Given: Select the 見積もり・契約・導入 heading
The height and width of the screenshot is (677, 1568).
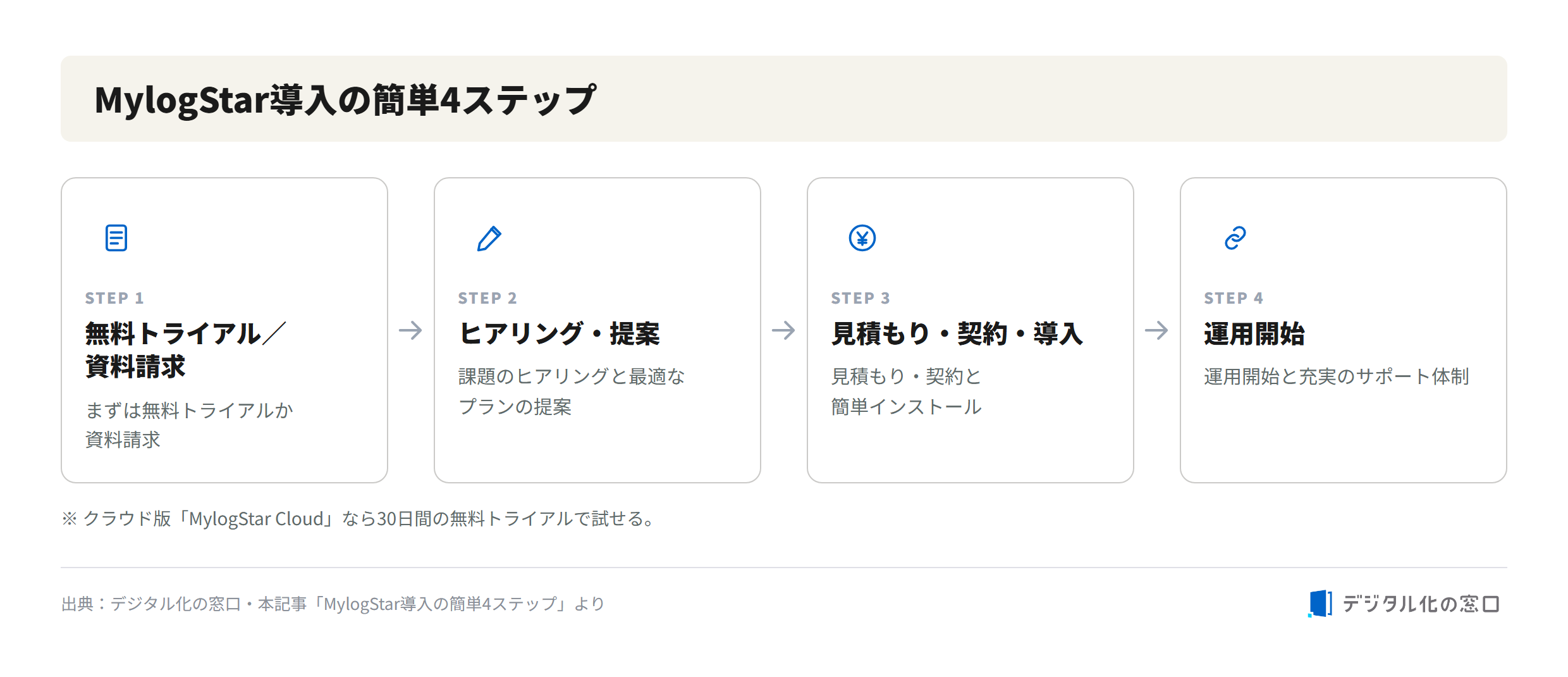Looking at the screenshot, I should (957, 333).
